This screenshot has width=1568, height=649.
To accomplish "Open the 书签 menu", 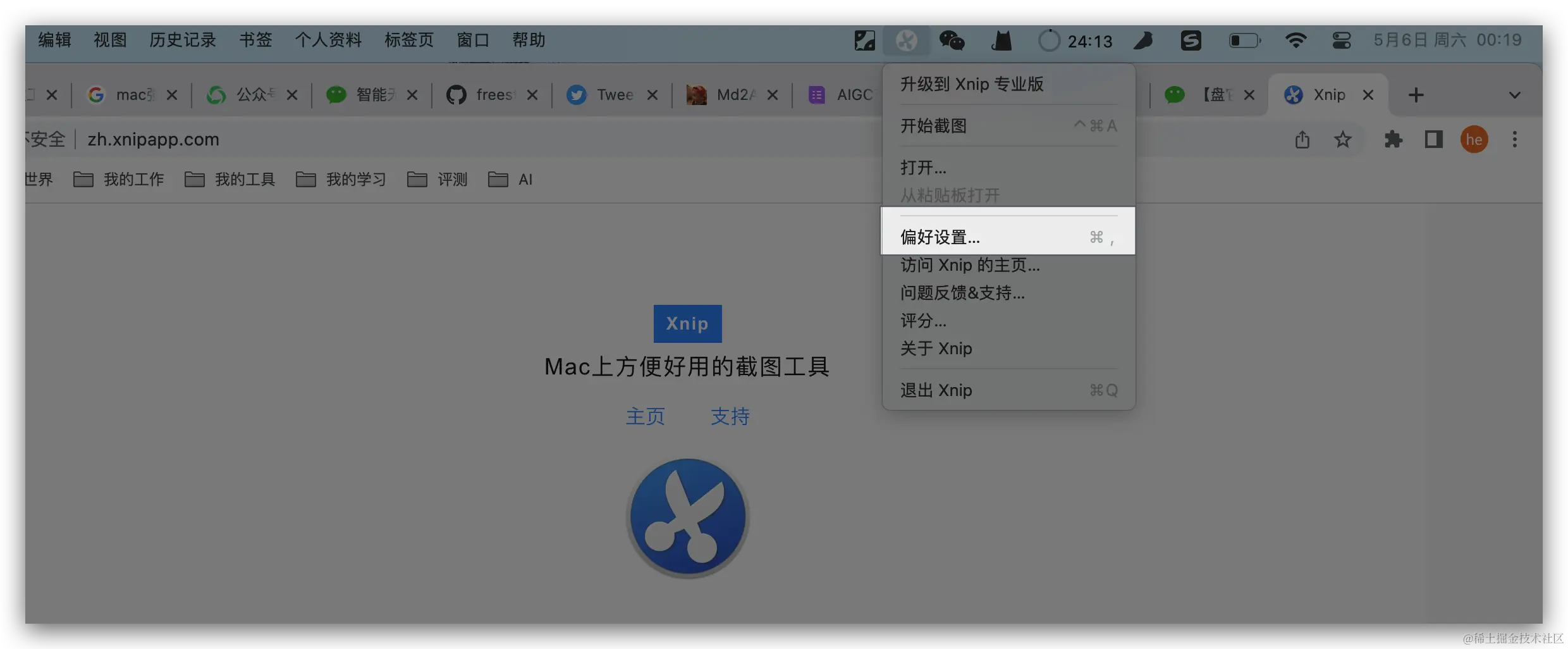I will click(x=255, y=40).
